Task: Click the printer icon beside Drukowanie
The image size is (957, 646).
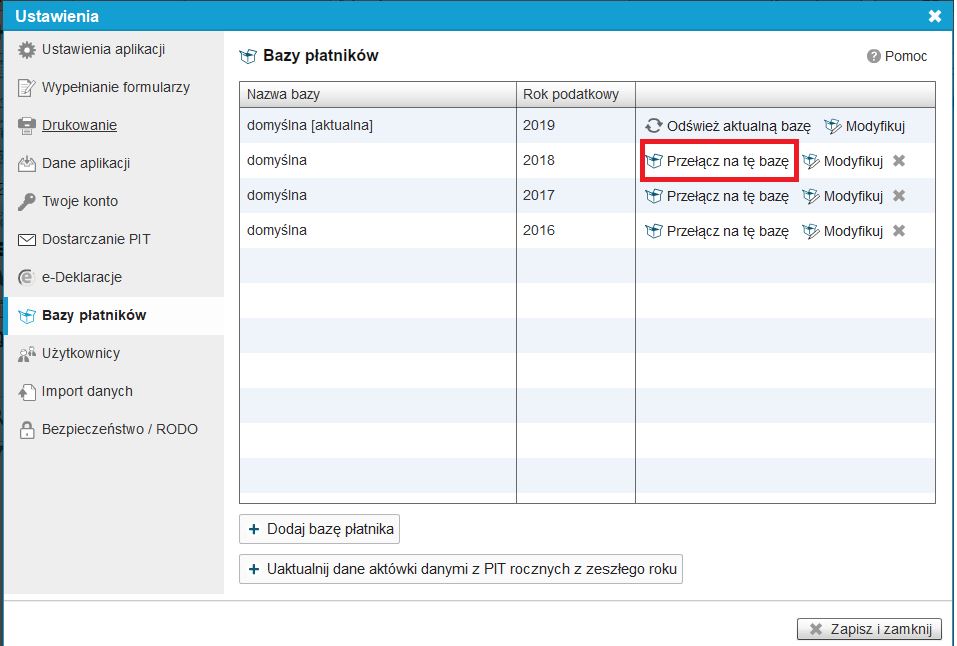Action: click(27, 126)
